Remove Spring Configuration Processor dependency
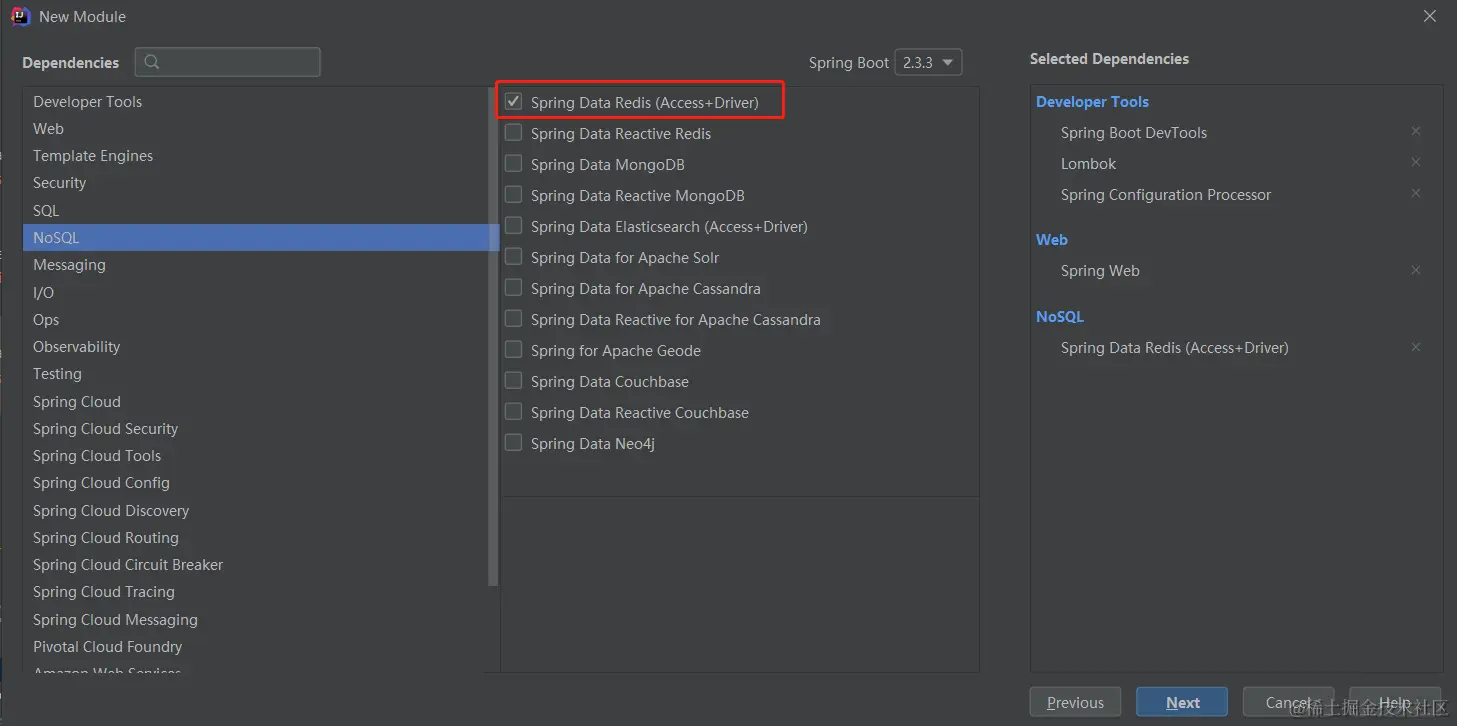Viewport: 1457px width, 726px height. pos(1415,193)
